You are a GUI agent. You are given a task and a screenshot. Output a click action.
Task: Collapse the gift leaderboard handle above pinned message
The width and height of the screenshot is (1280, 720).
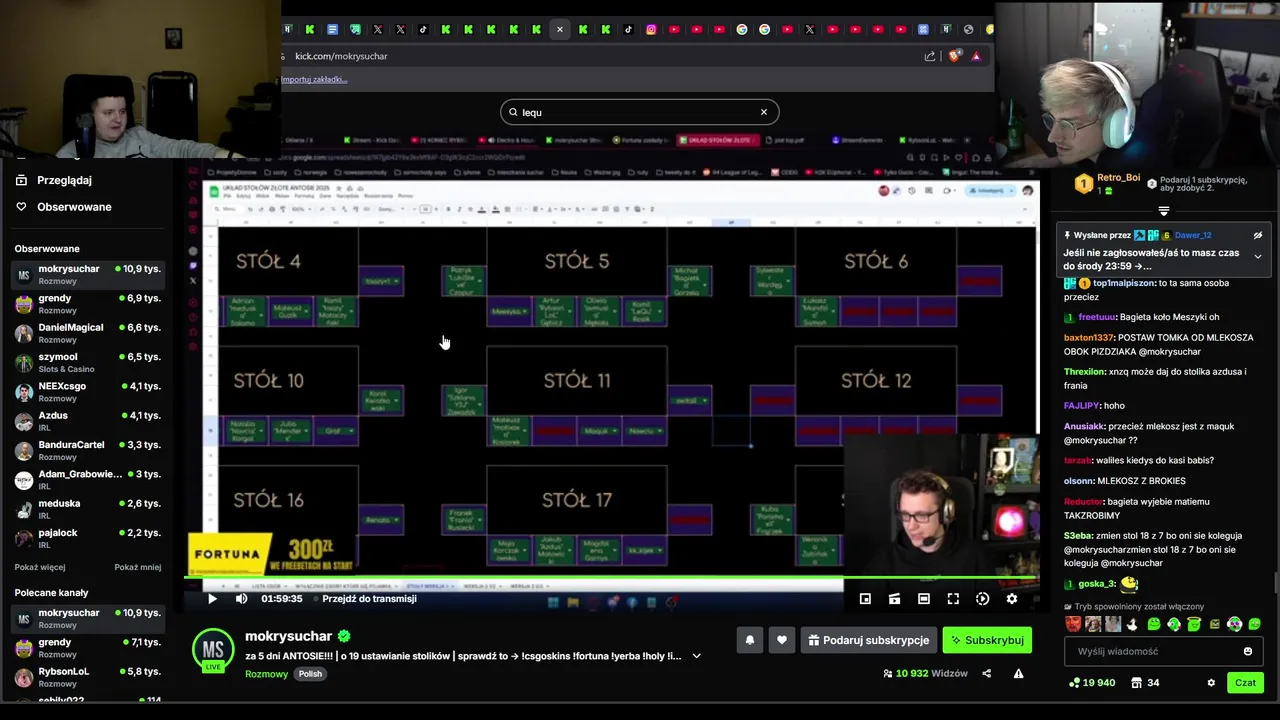point(1163,211)
